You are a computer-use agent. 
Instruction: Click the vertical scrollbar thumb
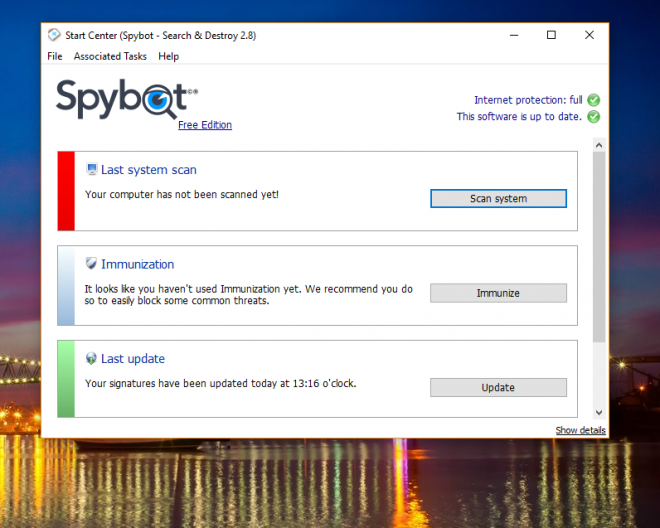tap(599, 247)
